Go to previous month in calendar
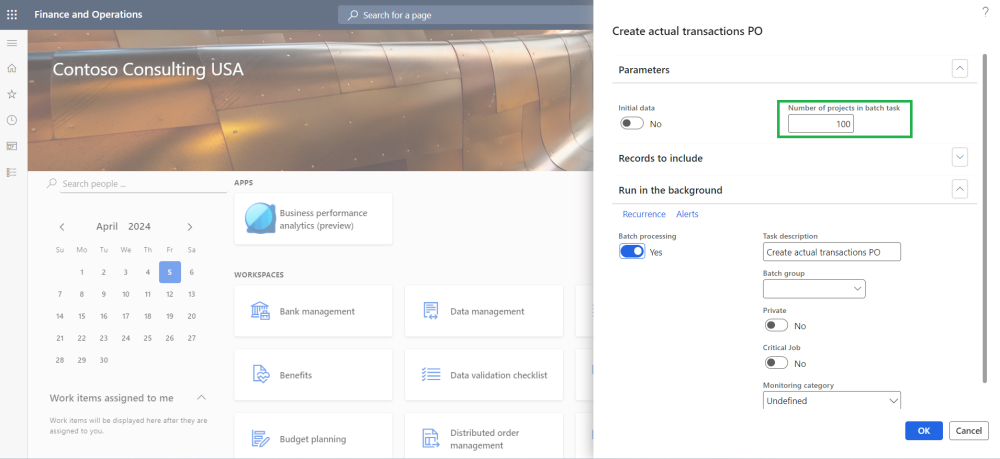 [62, 226]
